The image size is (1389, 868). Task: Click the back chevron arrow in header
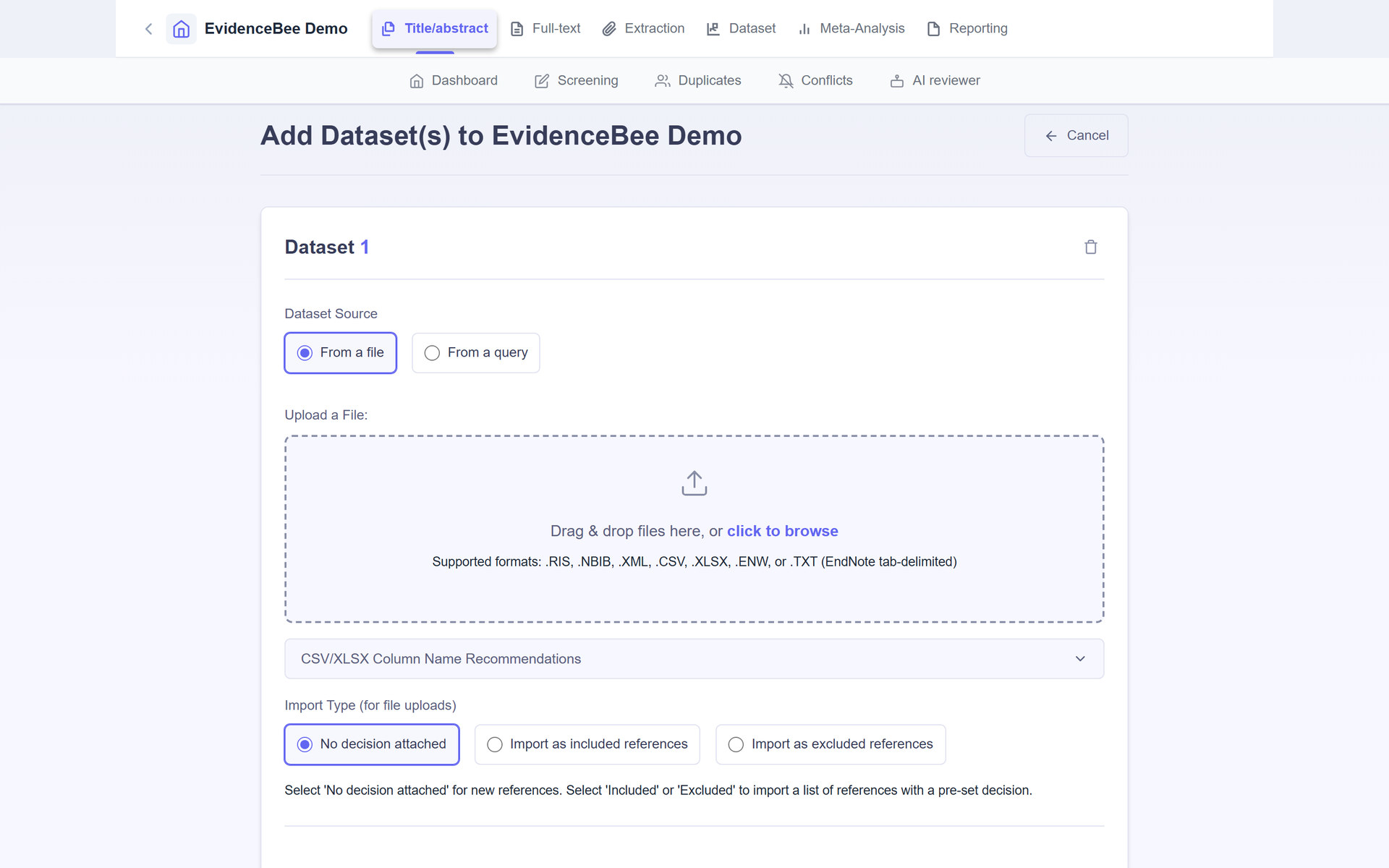coord(149,29)
